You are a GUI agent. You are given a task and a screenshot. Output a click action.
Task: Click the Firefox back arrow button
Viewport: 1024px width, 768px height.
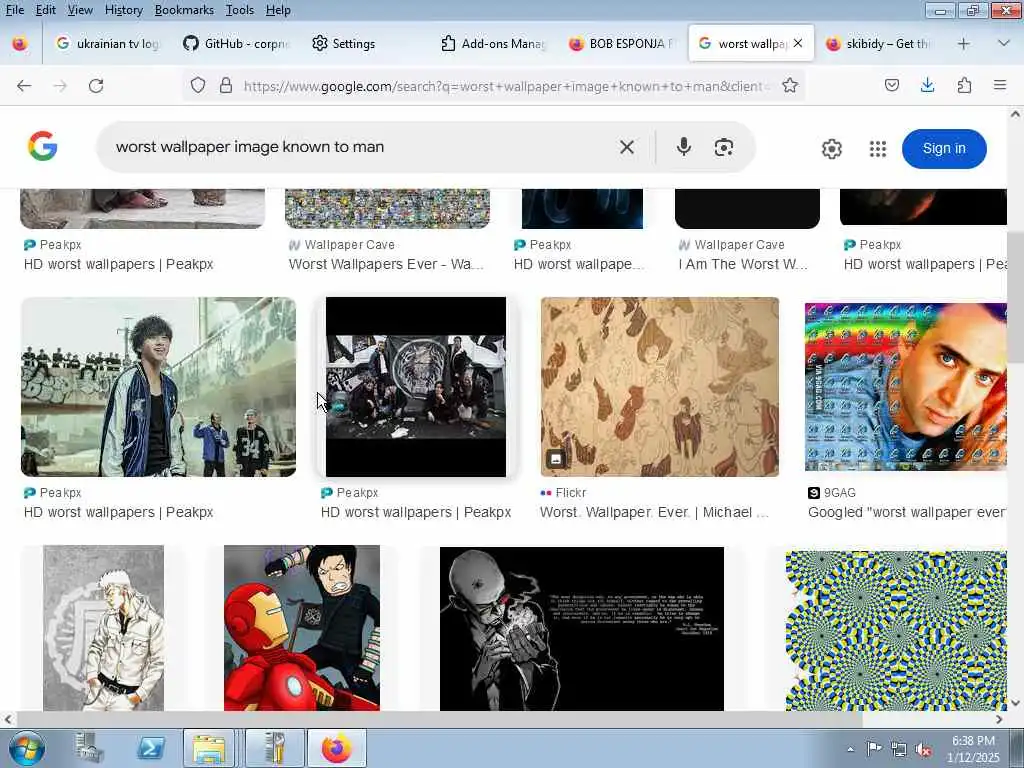[24, 86]
